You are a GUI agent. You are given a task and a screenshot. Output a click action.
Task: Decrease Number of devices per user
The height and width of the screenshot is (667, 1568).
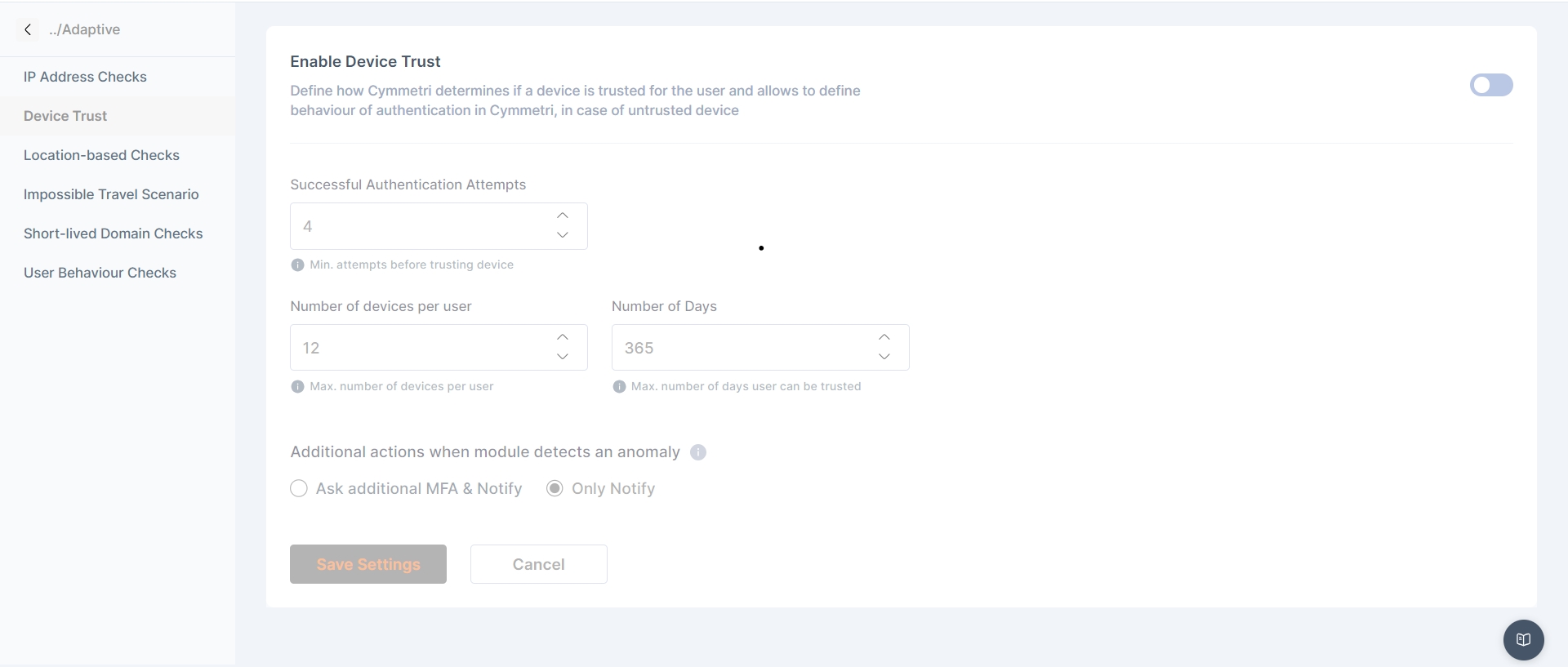click(x=563, y=357)
